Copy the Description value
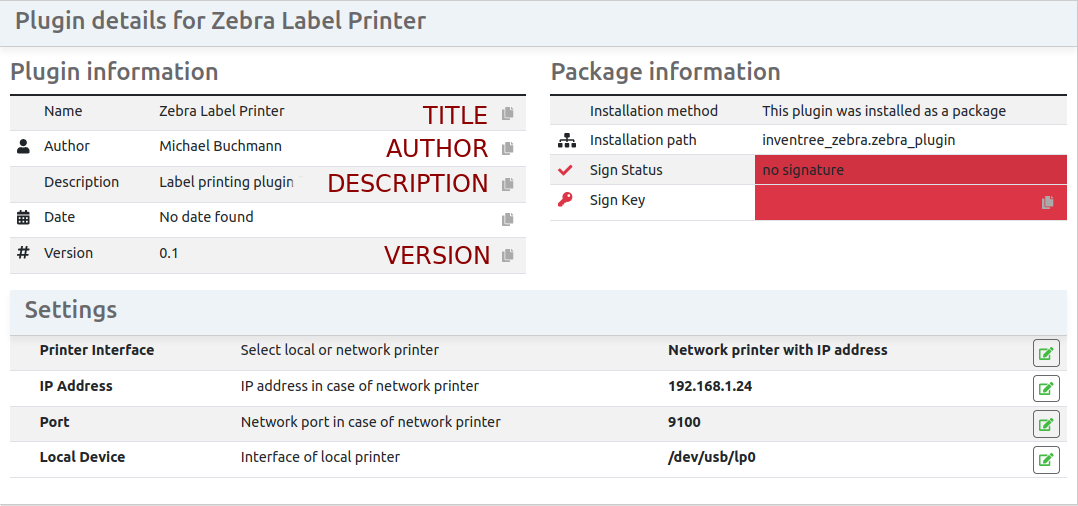Screen dimensions: 1078x506 (507, 184)
